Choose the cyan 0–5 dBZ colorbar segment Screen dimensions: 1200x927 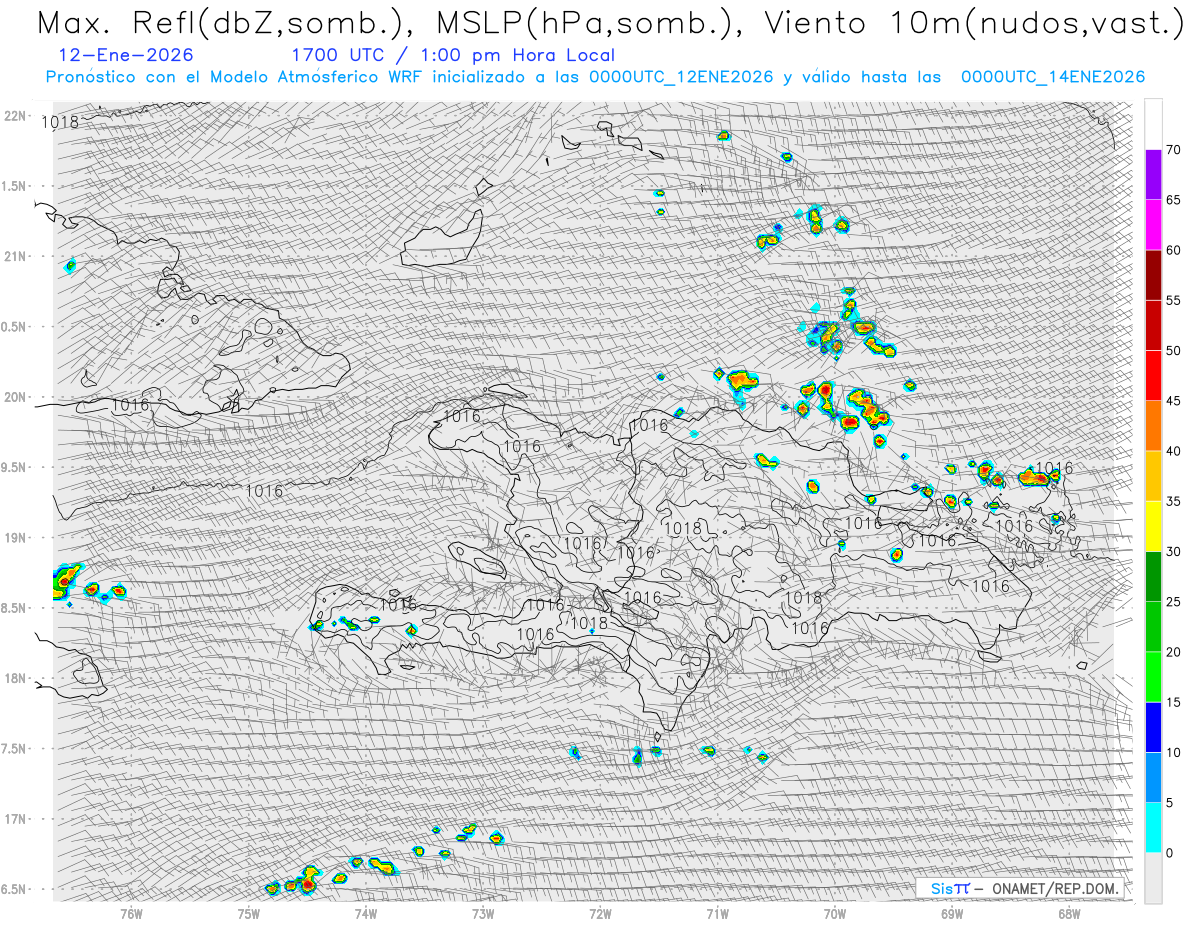click(1153, 827)
